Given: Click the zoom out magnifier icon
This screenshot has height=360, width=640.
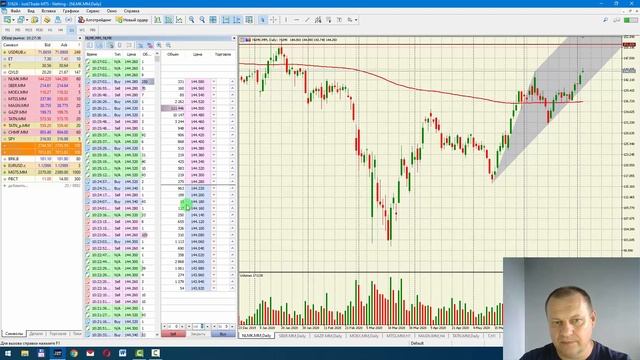Looking at the screenshot, I should point(202,20).
